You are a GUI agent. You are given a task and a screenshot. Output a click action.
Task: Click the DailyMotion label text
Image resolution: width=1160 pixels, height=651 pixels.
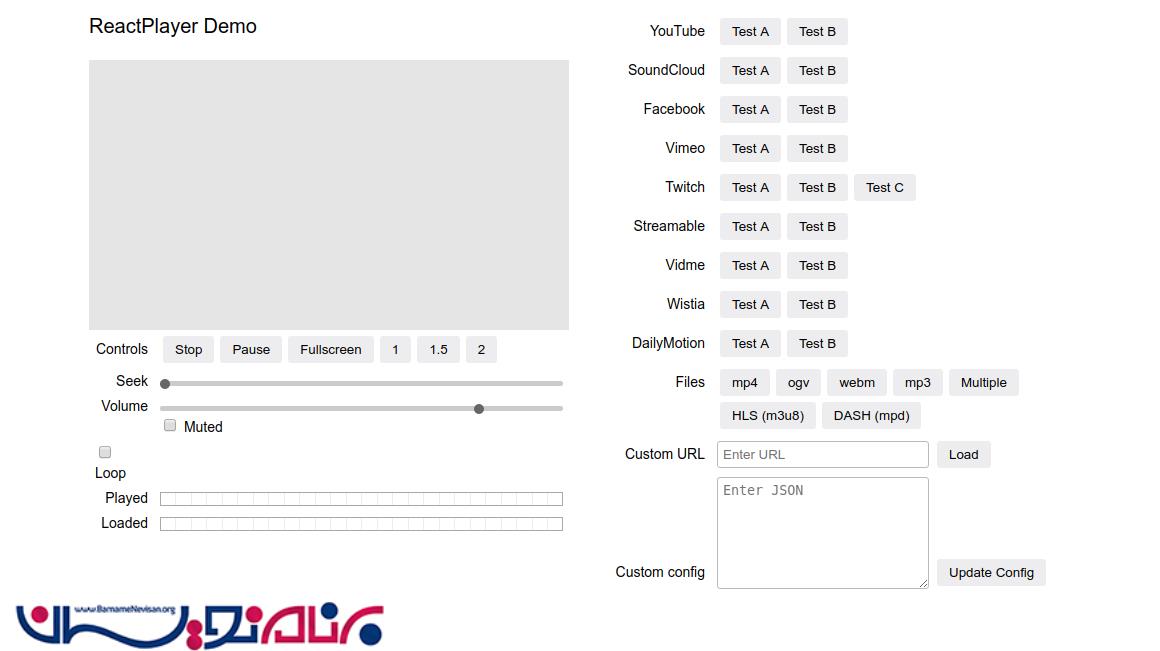[x=668, y=343]
